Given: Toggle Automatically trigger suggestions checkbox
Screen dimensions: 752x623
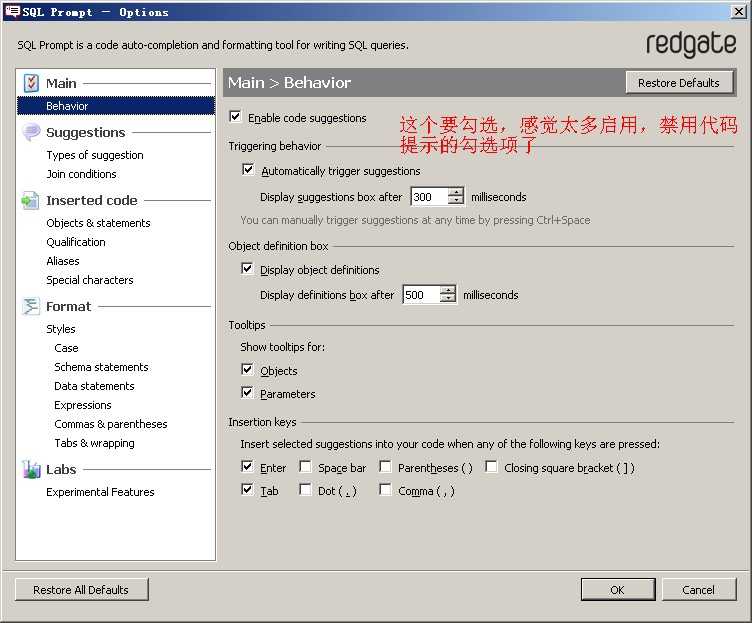Looking at the screenshot, I should click(248, 170).
